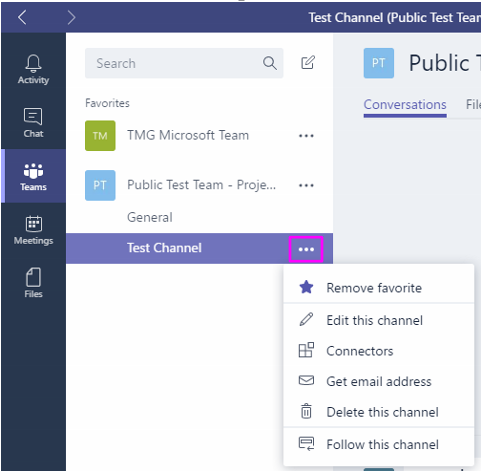Select Follow this channel

point(379,444)
